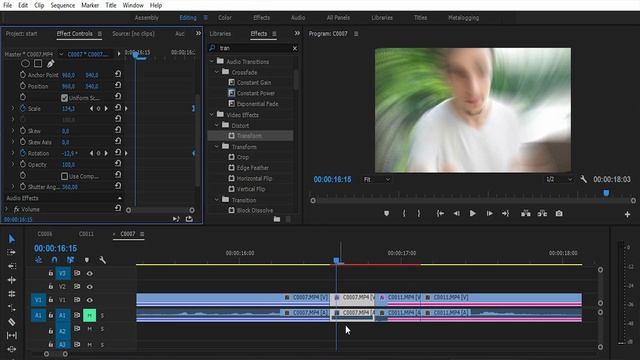Screen dimensions: 640x360
Task: Collapse the Transition folder in Effects
Action: point(217,200)
